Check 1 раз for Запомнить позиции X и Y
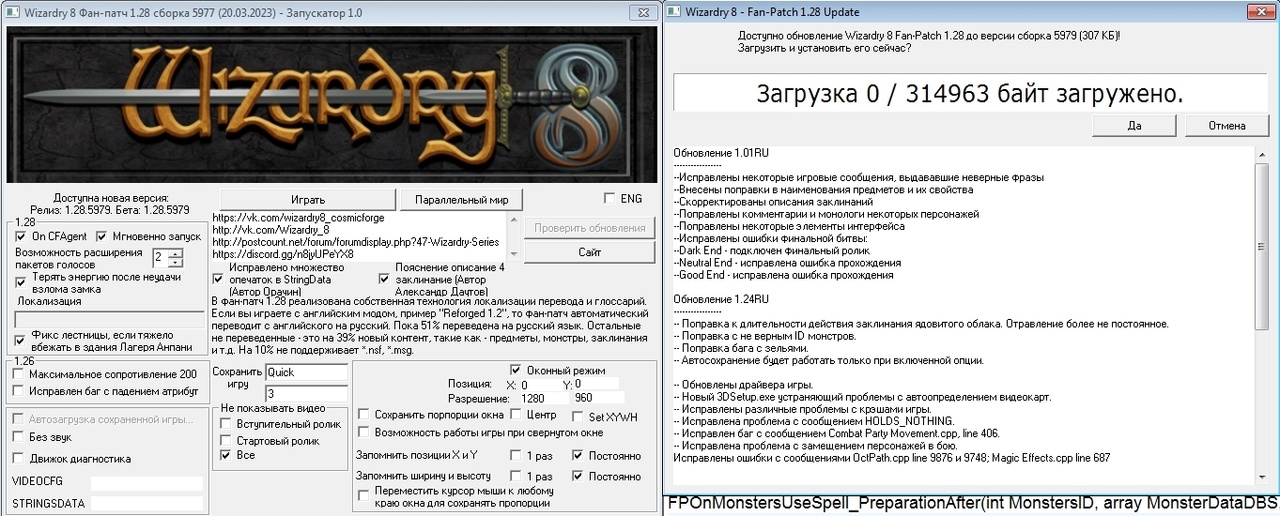1280x516 pixels. (516, 455)
